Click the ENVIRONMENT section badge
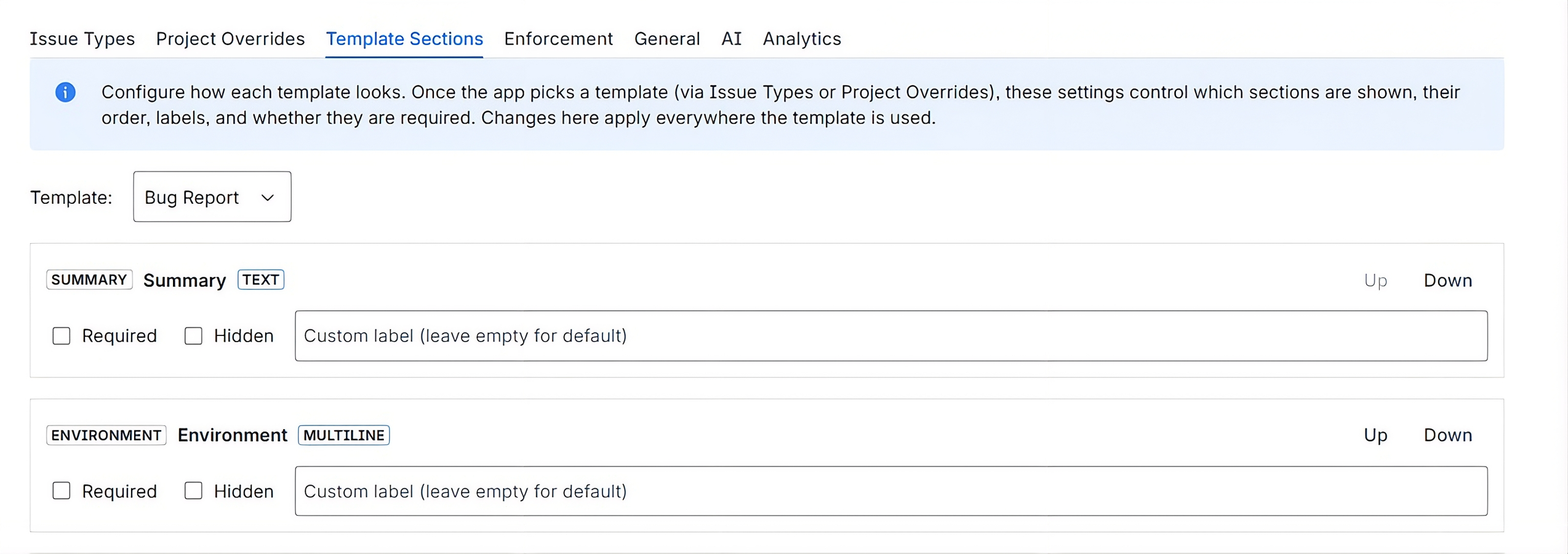1568x554 pixels. point(105,435)
